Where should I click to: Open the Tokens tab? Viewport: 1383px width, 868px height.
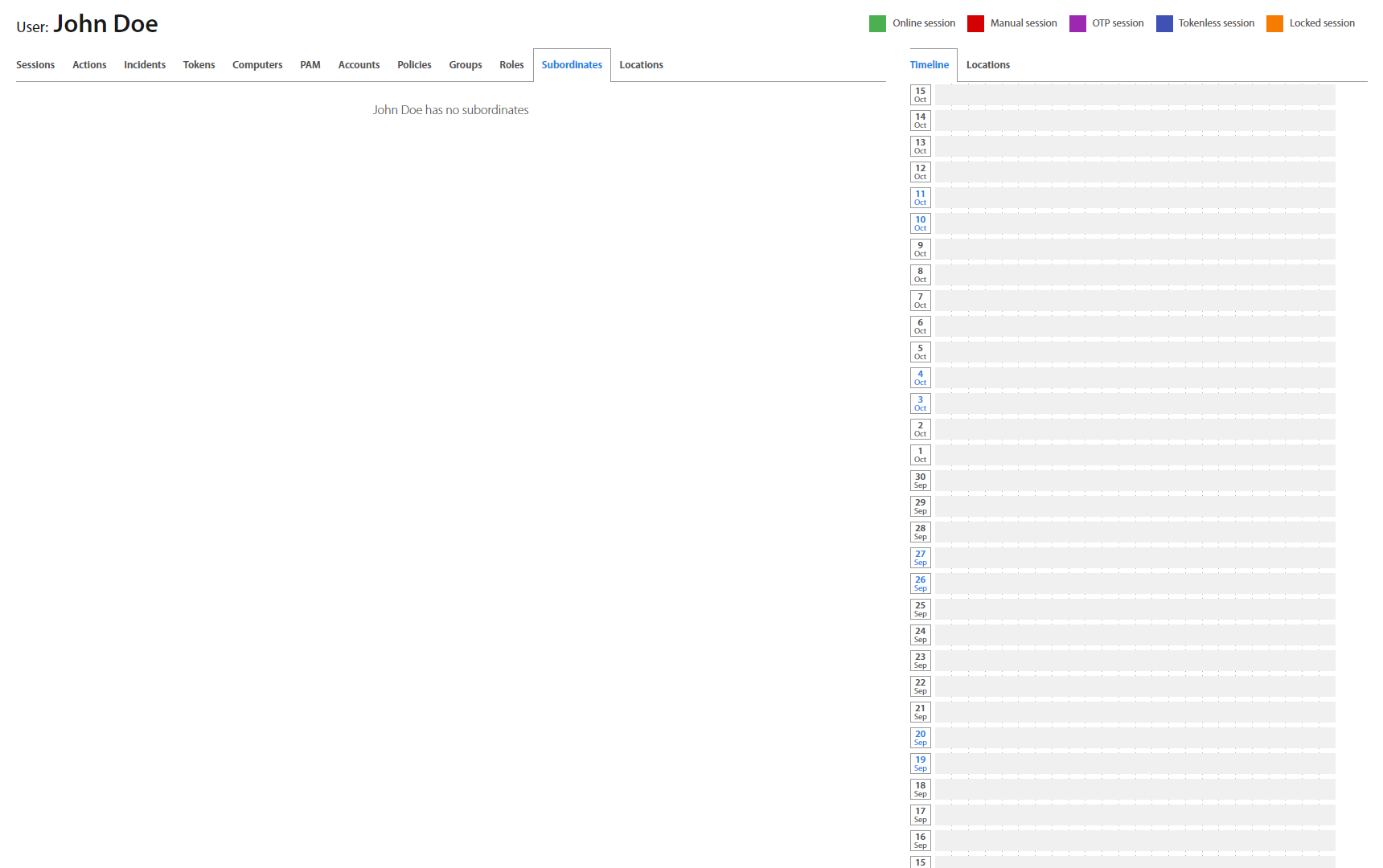(x=199, y=65)
